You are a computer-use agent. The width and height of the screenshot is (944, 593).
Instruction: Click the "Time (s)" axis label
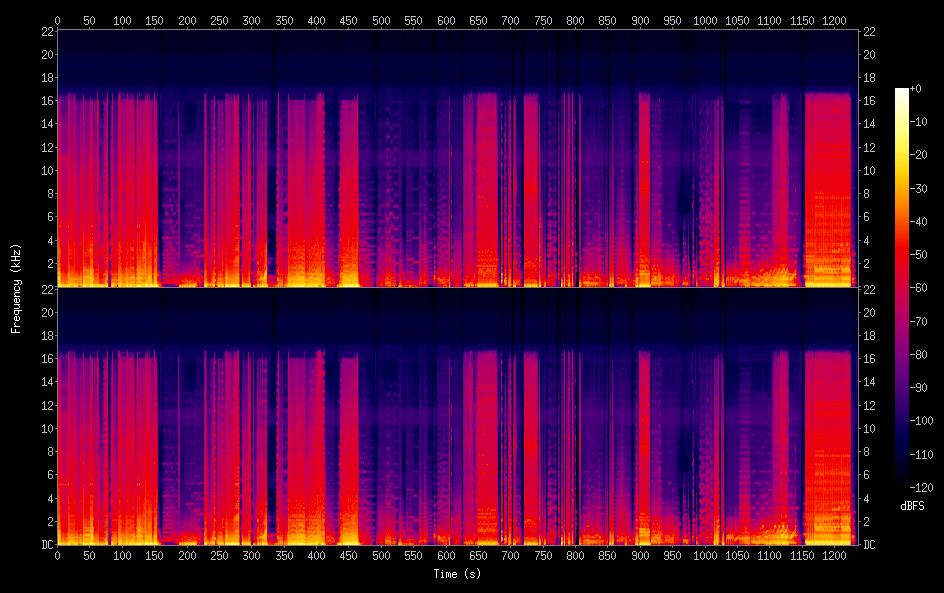point(457,574)
